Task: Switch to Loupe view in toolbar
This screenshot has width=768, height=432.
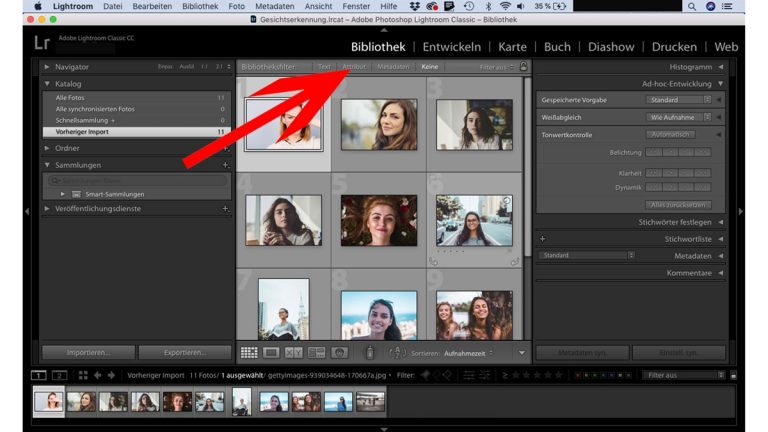Action: click(x=271, y=353)
